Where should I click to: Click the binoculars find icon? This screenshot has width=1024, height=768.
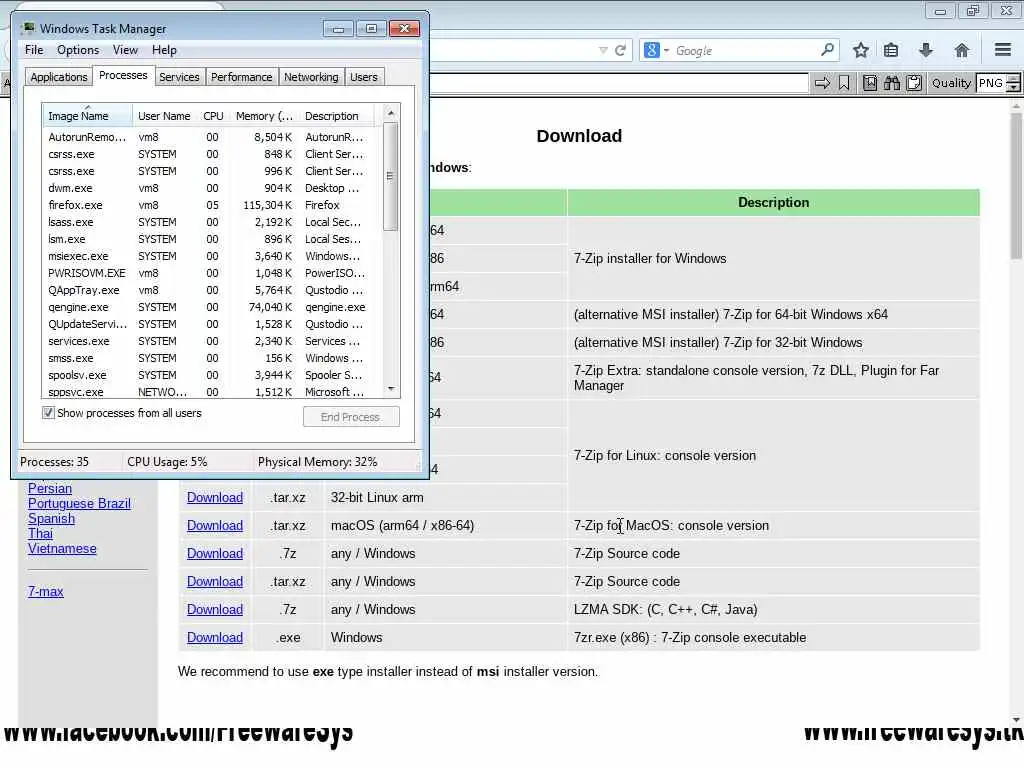[x=891, y=83]
